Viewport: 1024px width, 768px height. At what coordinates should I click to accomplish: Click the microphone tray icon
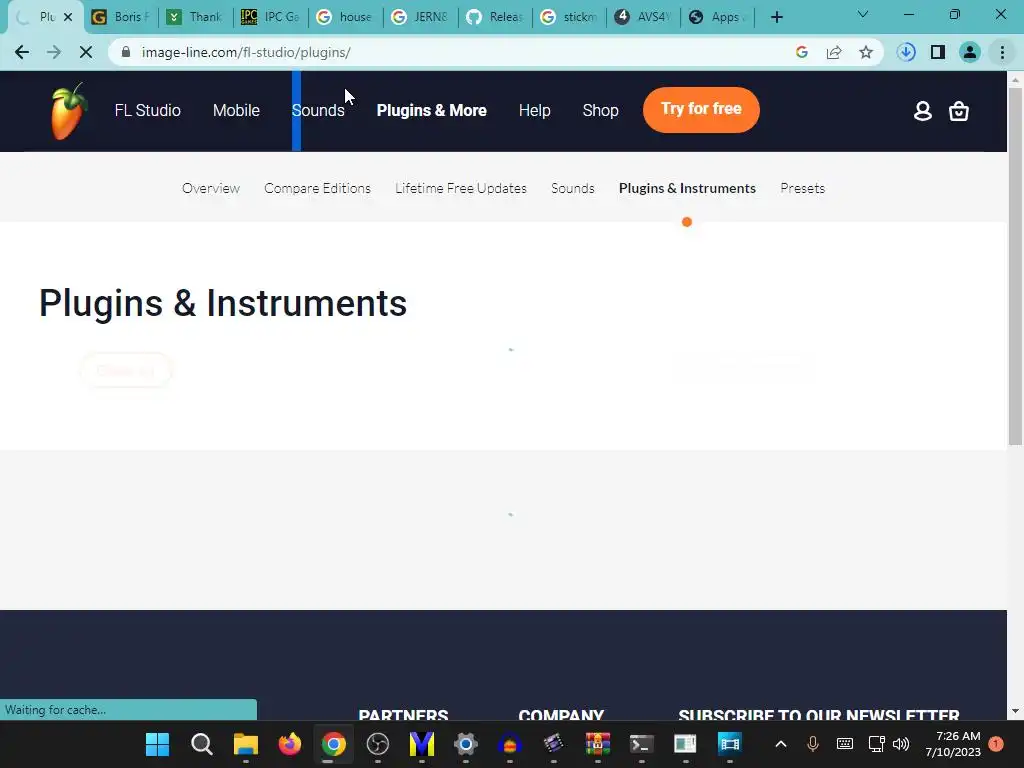pos(812,744)
